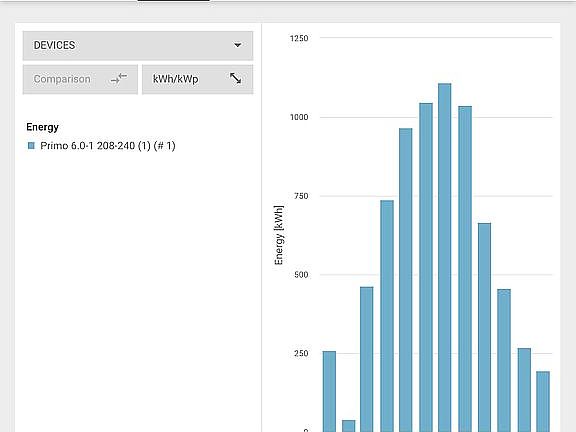This screenshot has height=432, width=576.
Task: Click the Comparison arrows icon
Action: (x=119, y=79)
